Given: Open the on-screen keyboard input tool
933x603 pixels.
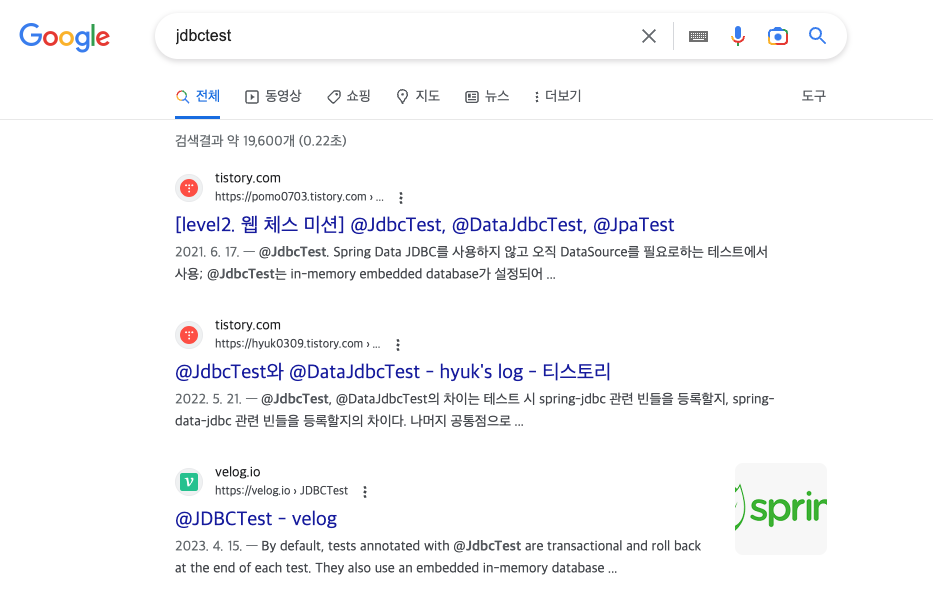Looking at the screenshot, I should click(698, 36).
